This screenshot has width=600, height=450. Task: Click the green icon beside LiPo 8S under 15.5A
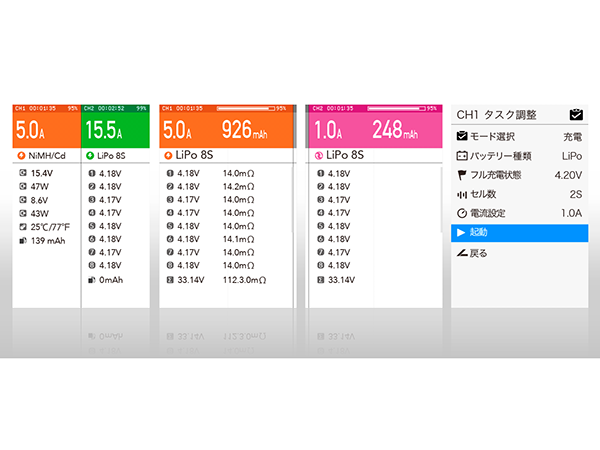pyautogui.click(x=90, y=155)
